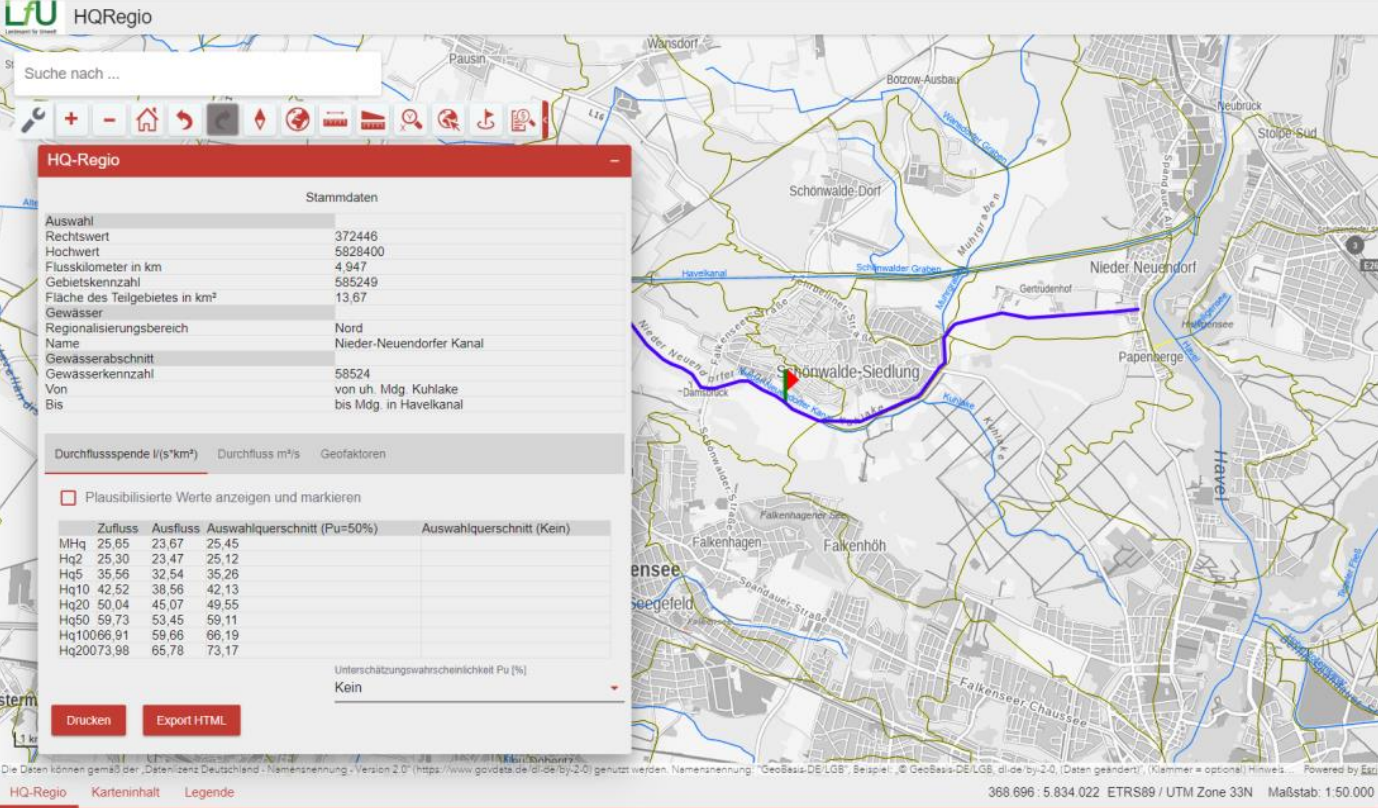Open the wrench tool settings icon
Screen dimensions: 1378x808
[x=34, y=120]
